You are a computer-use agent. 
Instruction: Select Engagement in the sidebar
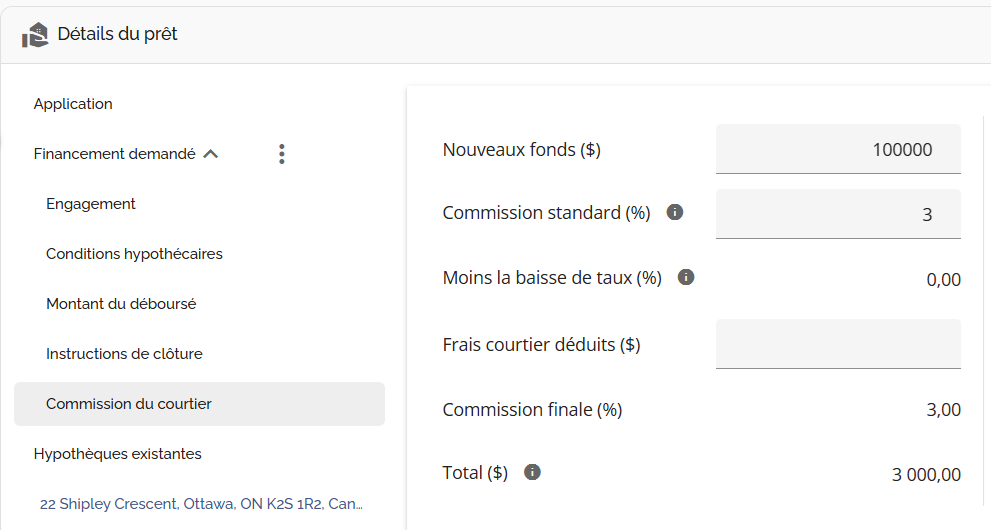(x=91, y=204)
